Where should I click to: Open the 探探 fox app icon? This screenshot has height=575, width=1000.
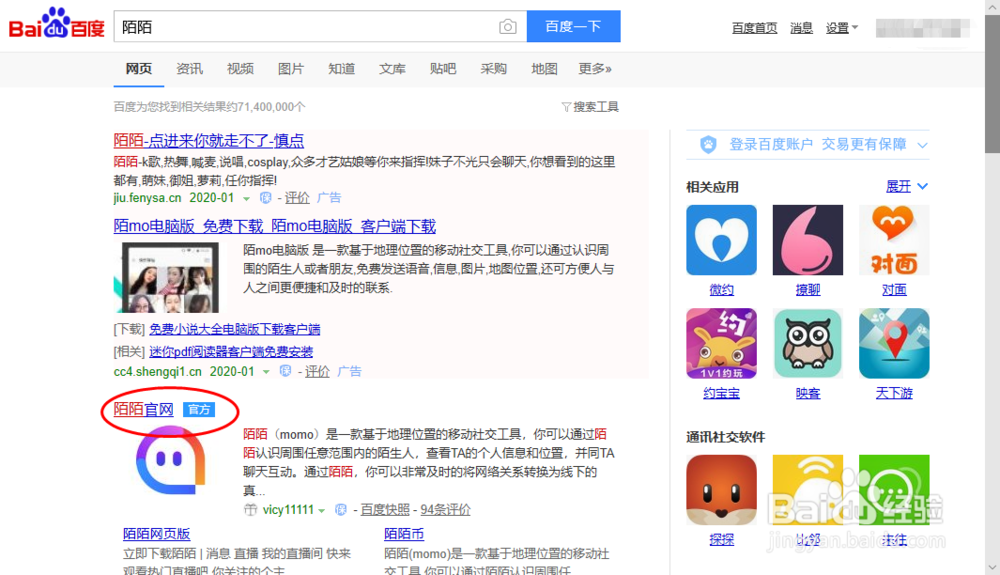721,490
